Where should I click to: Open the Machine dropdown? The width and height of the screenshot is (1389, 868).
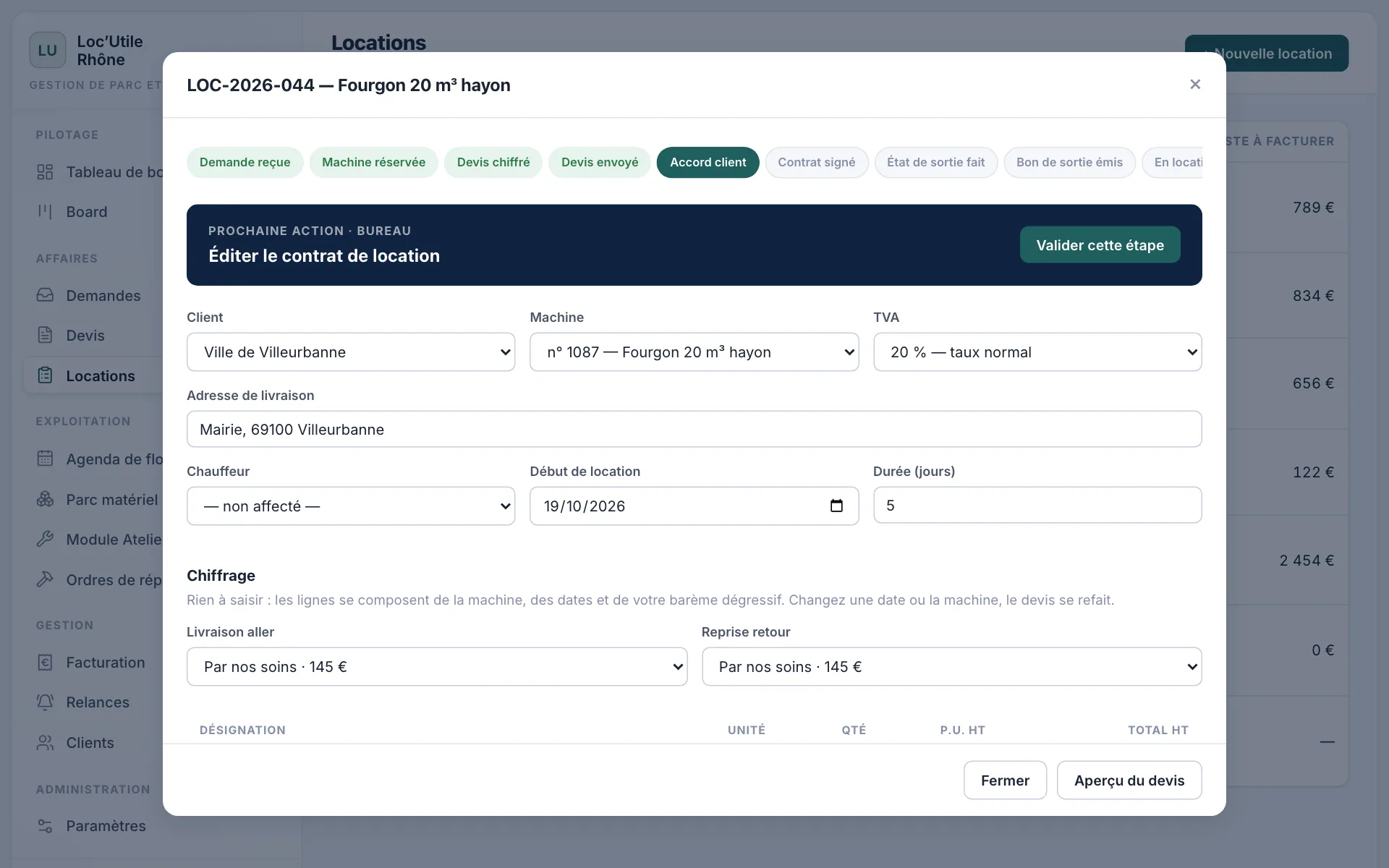click(x=694, y=352)
